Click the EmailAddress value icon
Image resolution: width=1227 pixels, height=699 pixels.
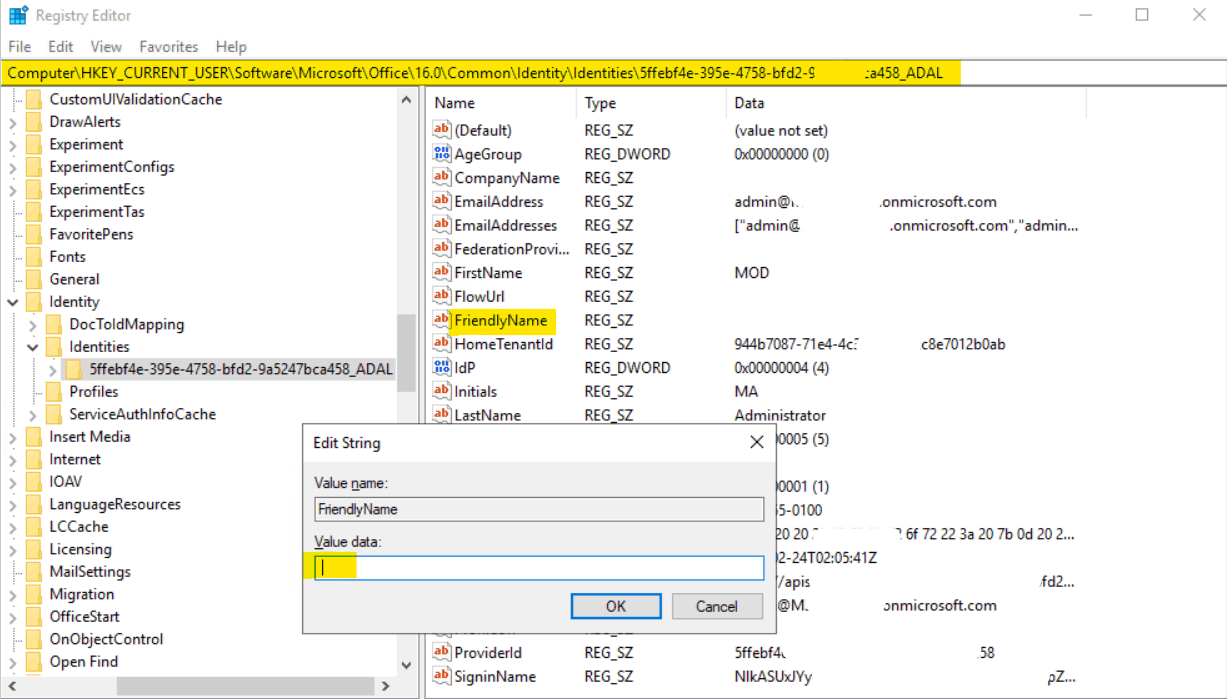[442, 201]
